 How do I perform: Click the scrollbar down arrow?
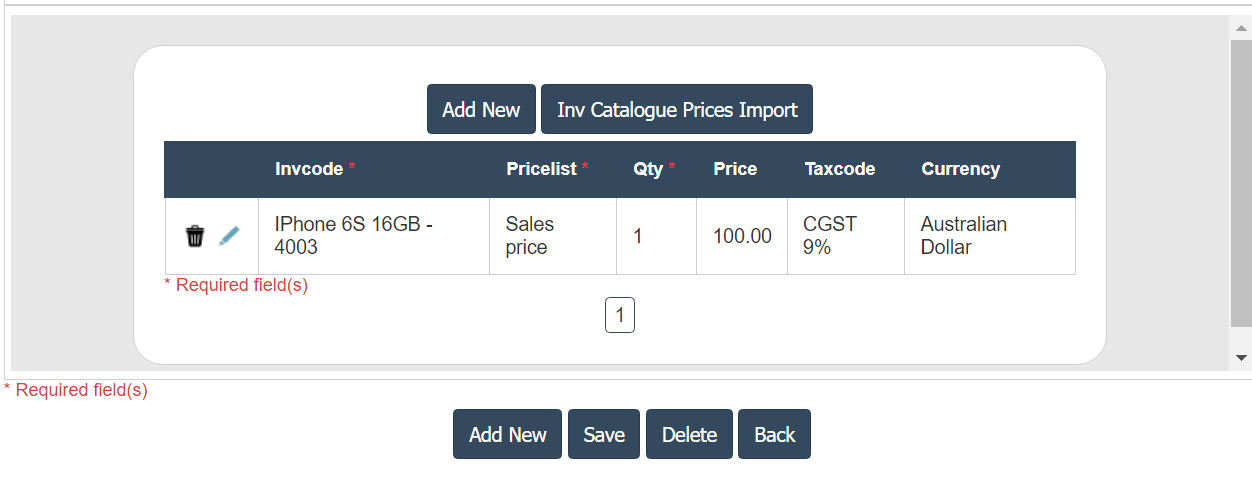[1241, 357]
